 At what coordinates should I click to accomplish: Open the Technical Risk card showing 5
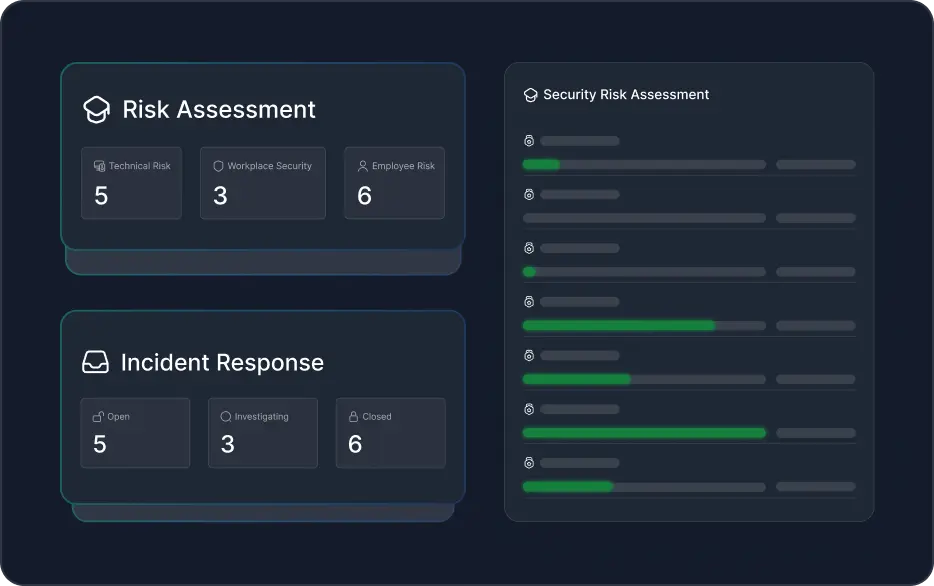(x=131, y=183)
